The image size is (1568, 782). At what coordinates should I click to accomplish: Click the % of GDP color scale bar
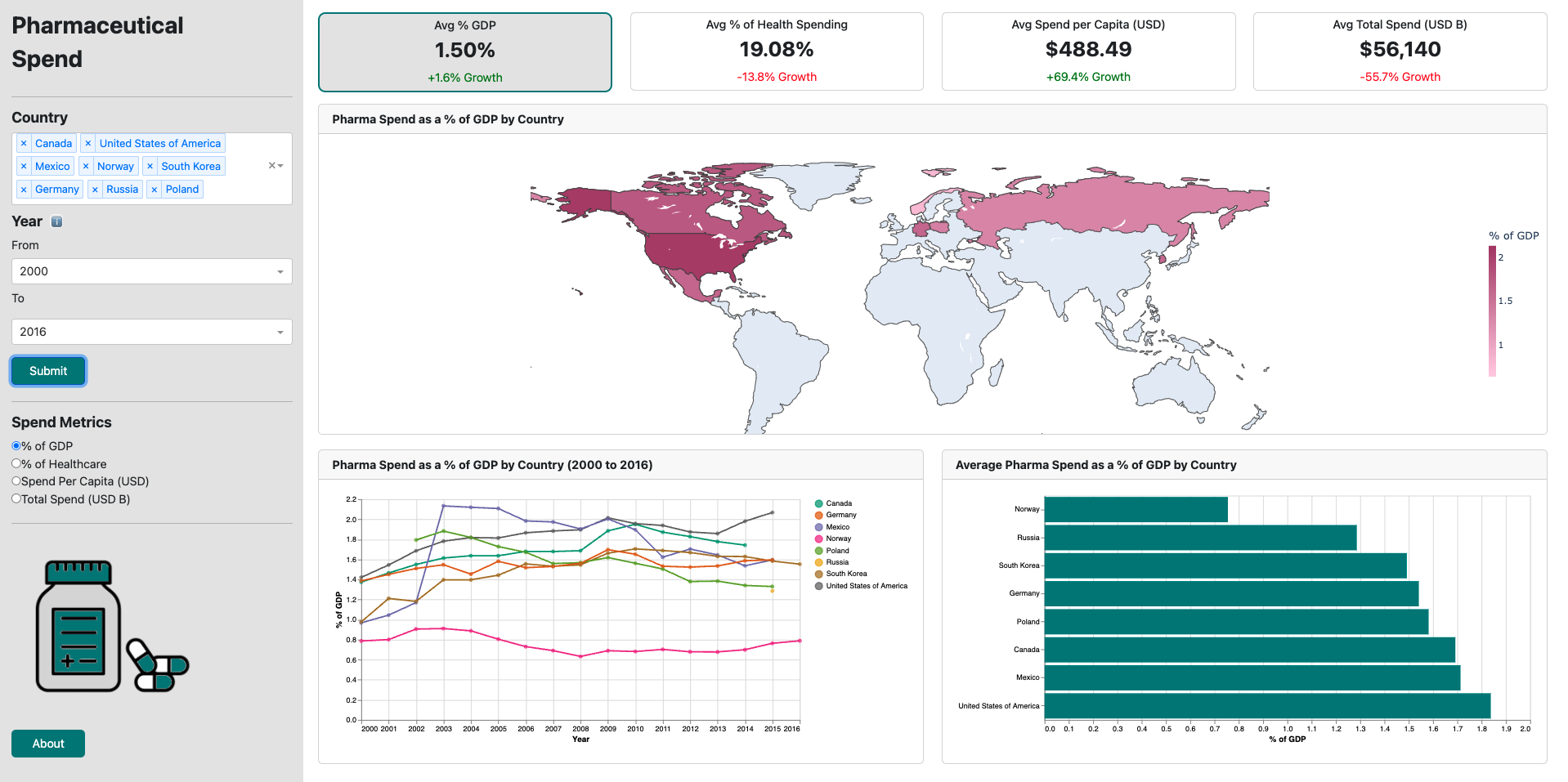(x=1492, y=311)
